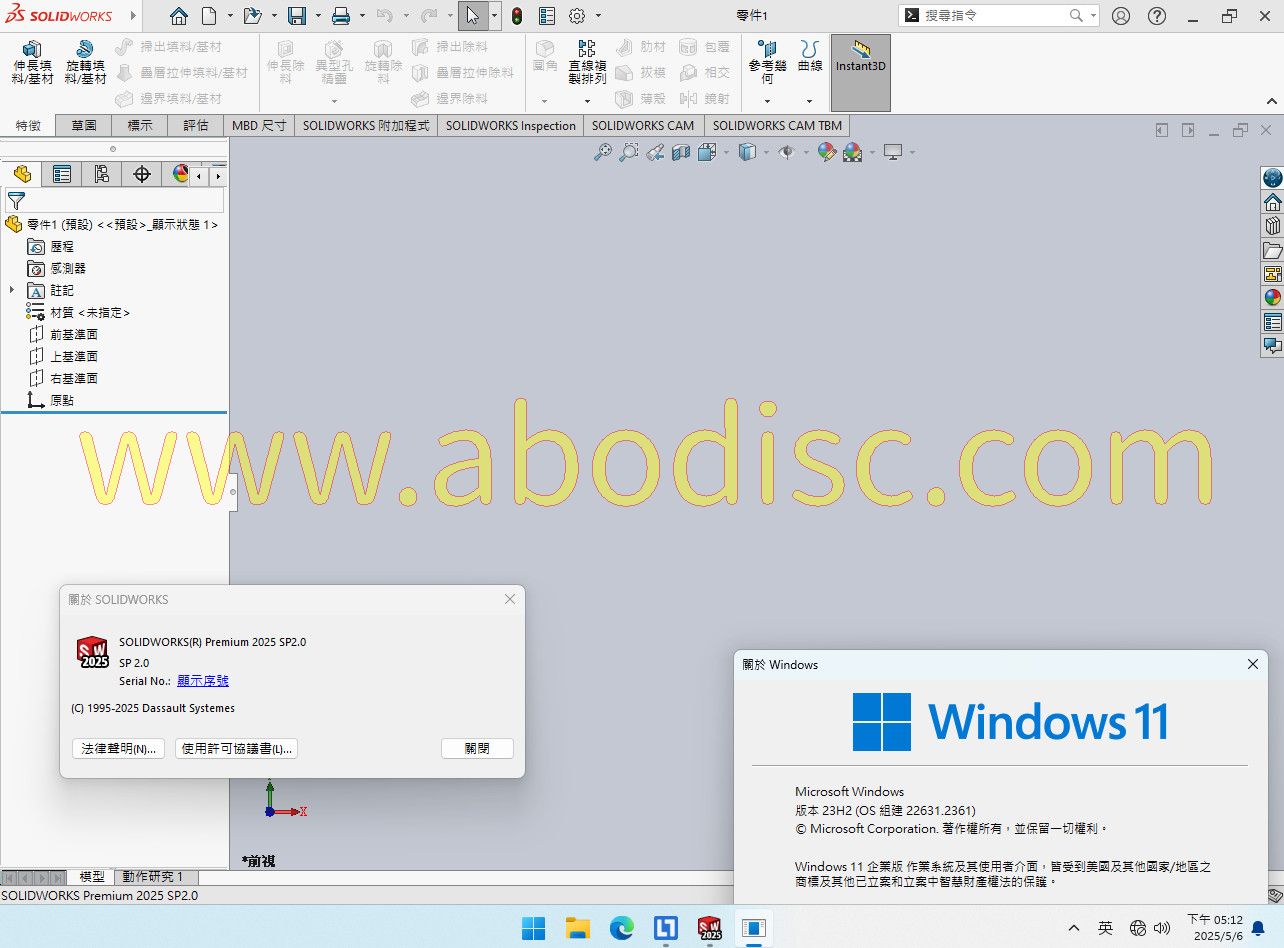Switch to the Evaluate (評估) tab
The width and height of the screenshot is (1284, 948).
[x=196, y=125]
